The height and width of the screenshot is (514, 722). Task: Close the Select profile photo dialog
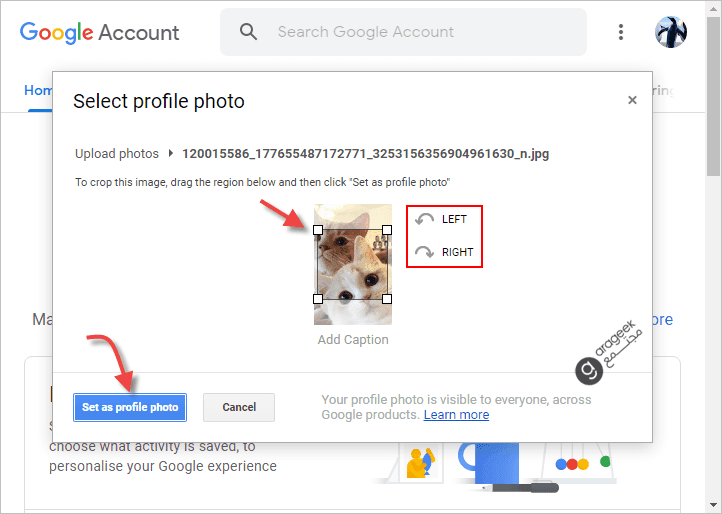click(632, 100)
